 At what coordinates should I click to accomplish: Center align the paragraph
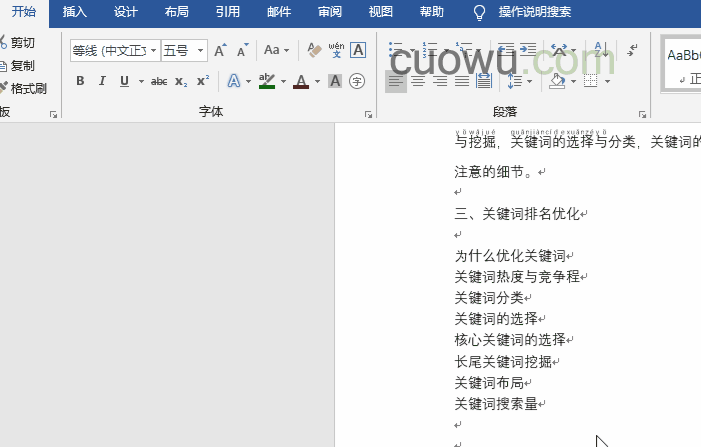(418, 81)
